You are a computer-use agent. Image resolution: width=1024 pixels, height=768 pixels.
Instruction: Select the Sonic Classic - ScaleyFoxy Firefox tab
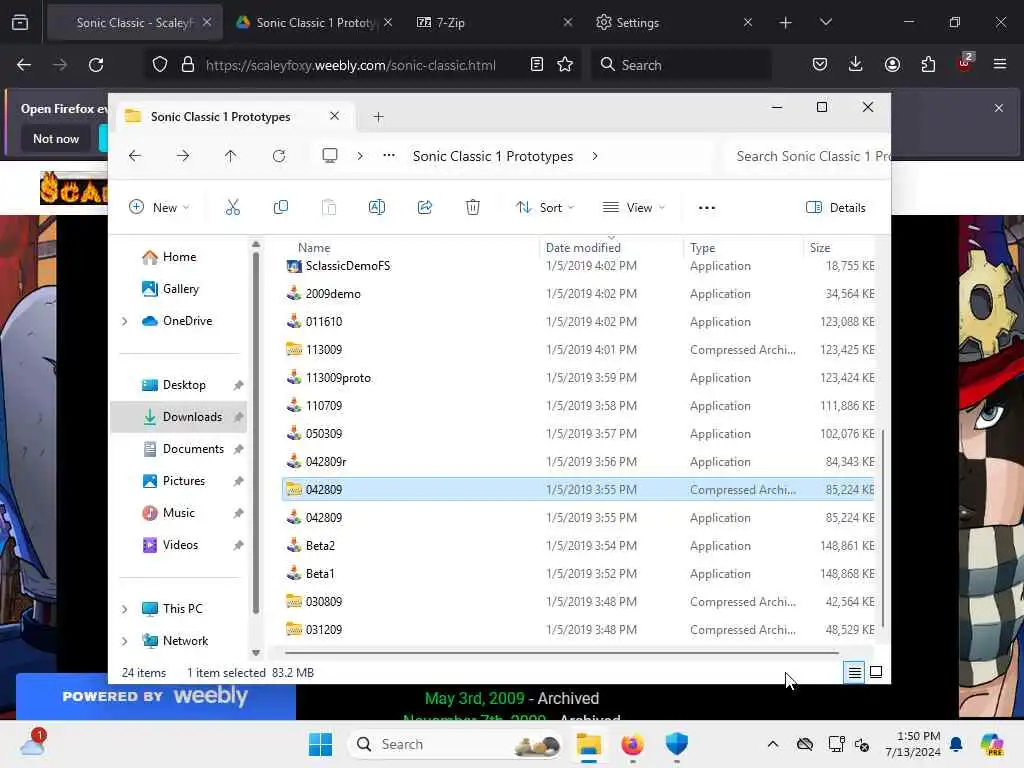coord(135,22)
